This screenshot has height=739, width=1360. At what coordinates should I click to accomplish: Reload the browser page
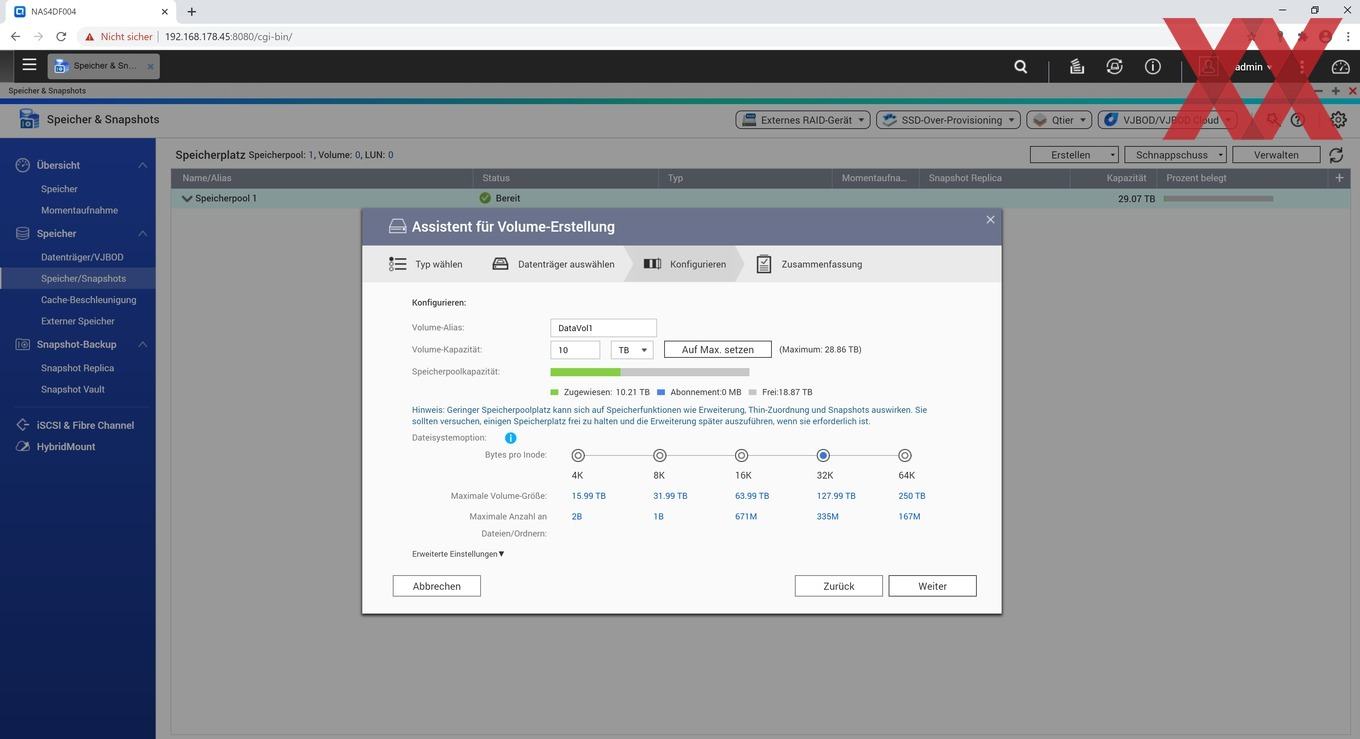61,36
